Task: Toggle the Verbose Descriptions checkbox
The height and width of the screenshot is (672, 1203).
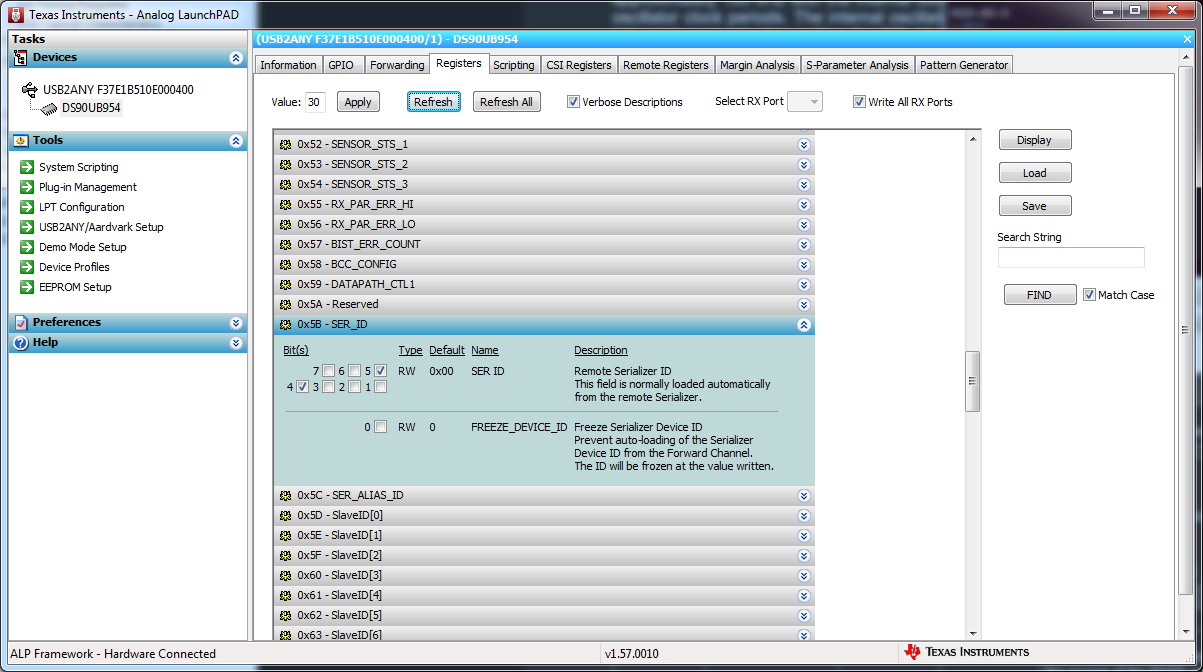Action: [573, 102]
